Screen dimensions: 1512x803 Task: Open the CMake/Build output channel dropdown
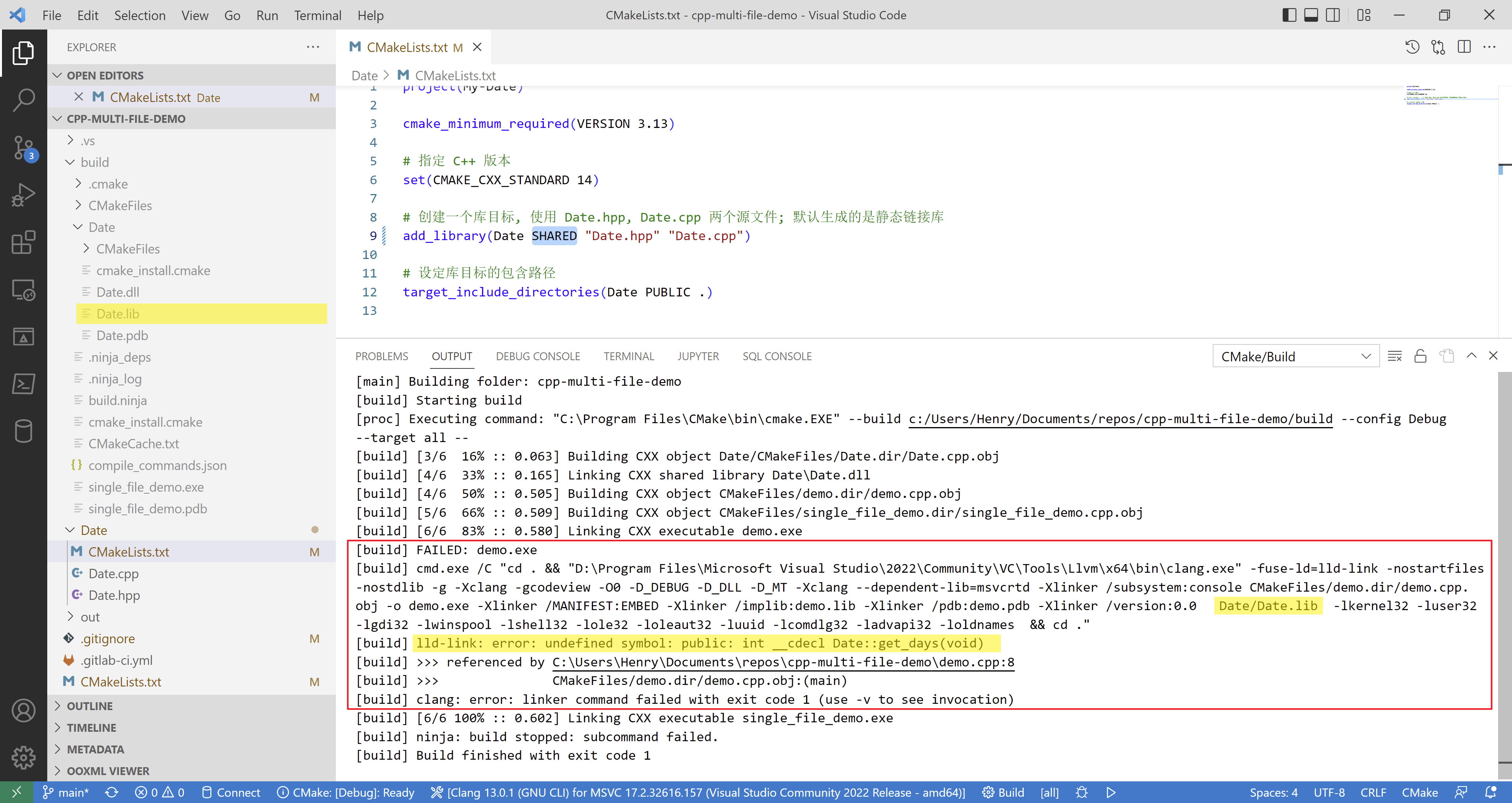(x=1295, y=356)
